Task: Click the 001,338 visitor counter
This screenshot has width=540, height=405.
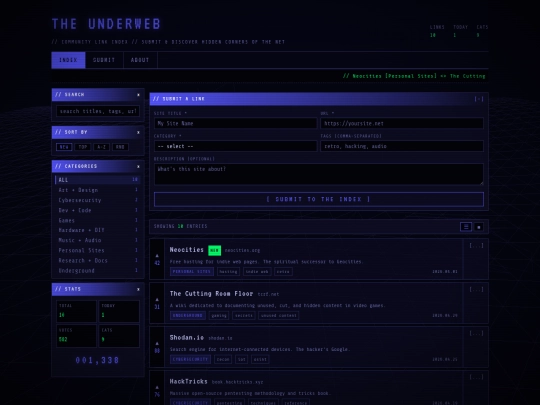Action: pos(97,360)
